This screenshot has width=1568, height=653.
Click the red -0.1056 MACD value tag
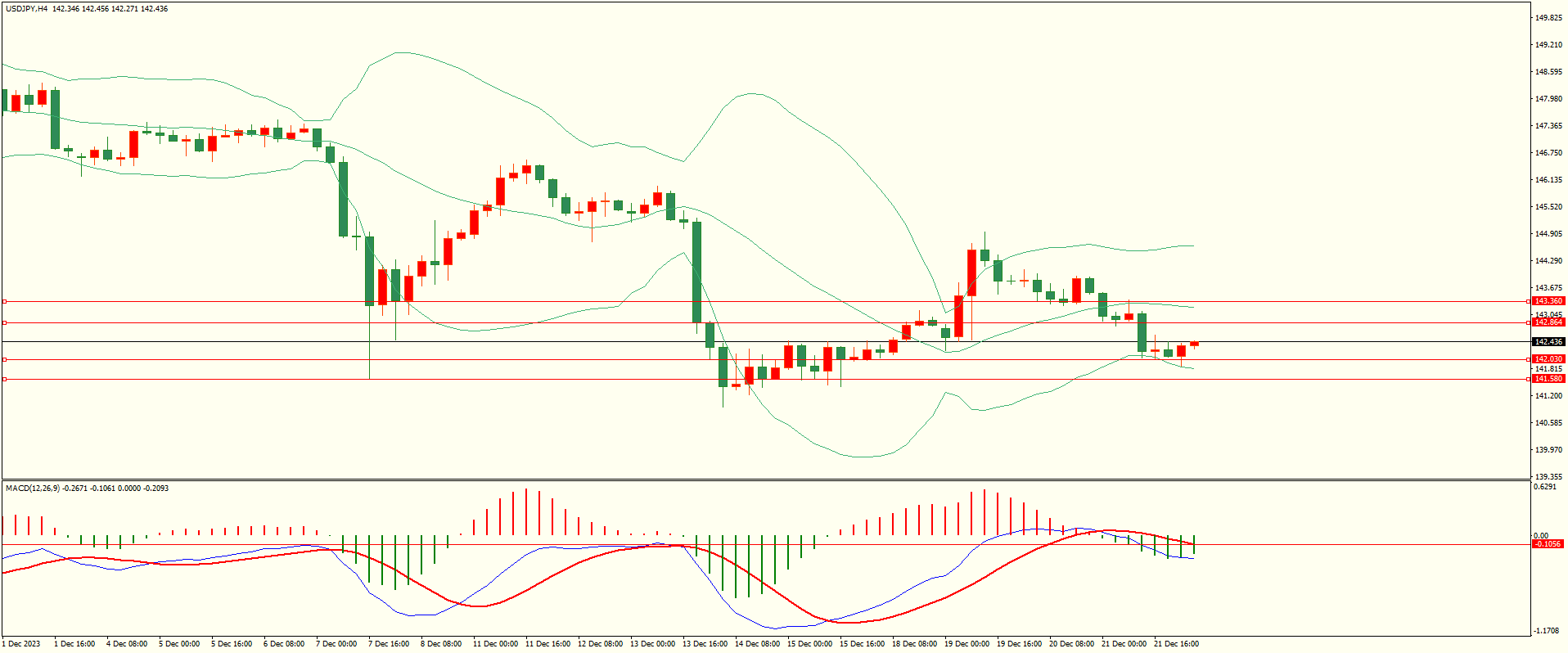(1548, 544)
